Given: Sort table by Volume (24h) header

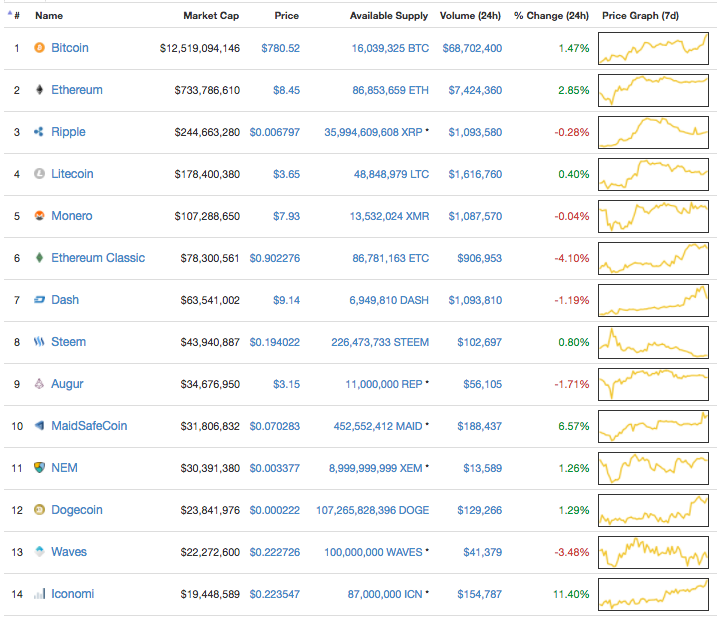Looking at the screenshot, I should pos(470,16).
